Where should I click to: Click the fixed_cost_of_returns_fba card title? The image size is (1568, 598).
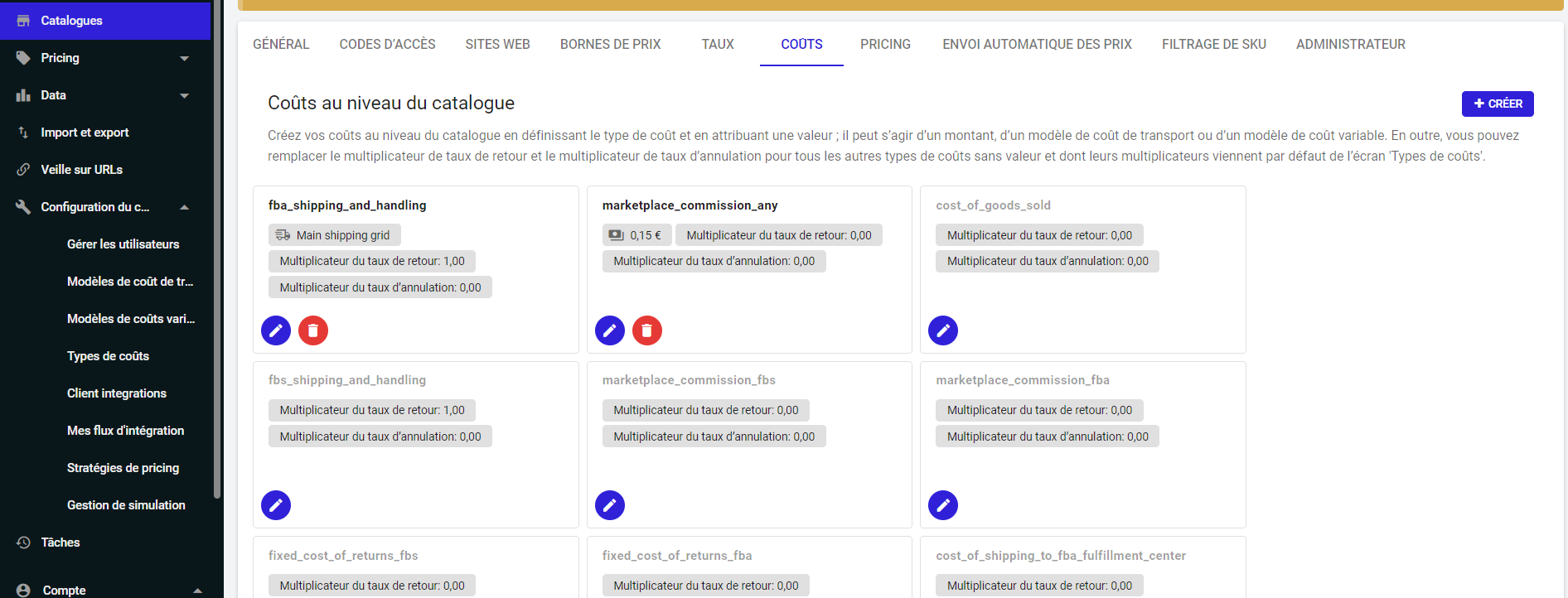click(x=677, y=556)
